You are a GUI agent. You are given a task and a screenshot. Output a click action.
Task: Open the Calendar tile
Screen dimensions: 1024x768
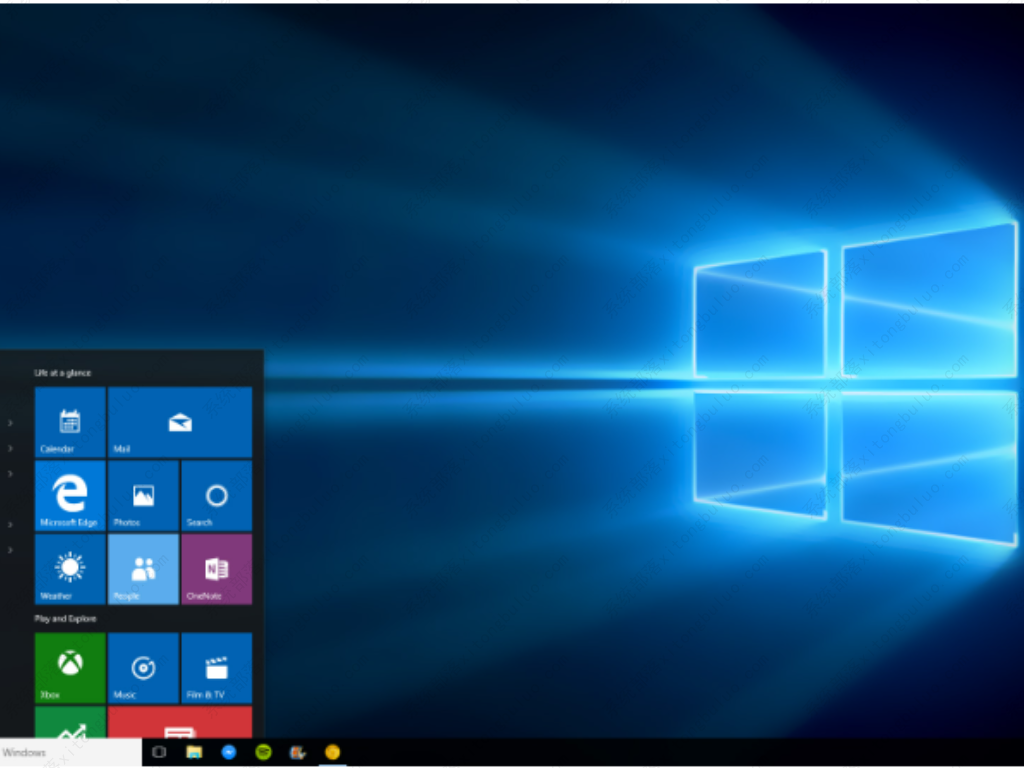(x=69, y=420)
